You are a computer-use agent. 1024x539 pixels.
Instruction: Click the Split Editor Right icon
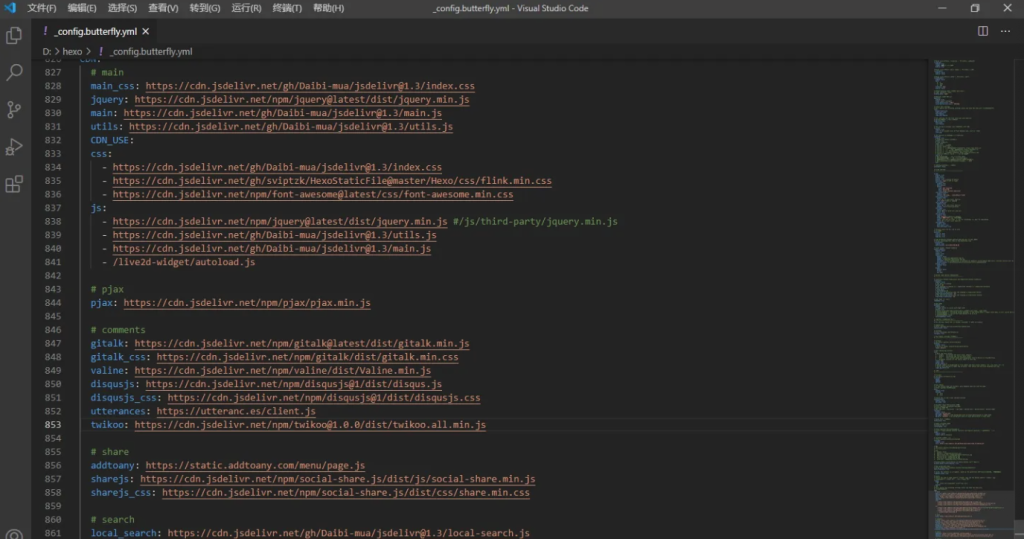pyautogui.click(x=983, y=31)
